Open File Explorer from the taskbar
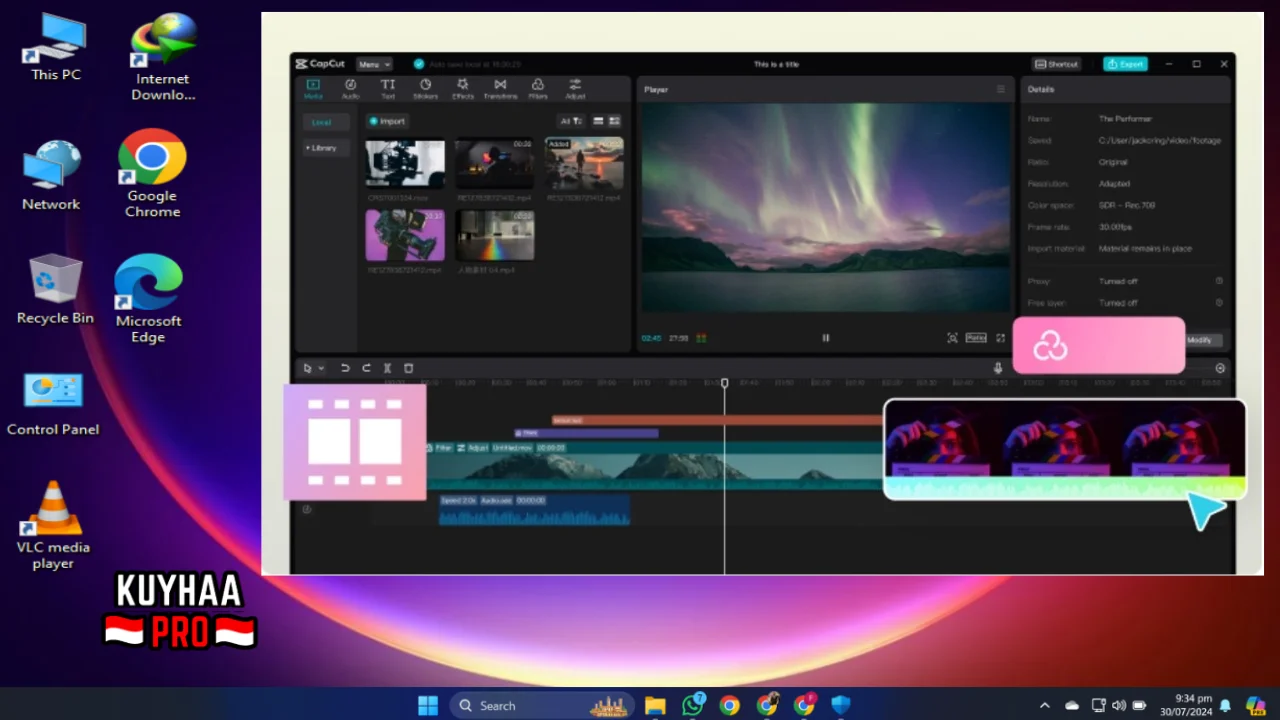This screenshot has height=720, width=1280. [655, 705]
